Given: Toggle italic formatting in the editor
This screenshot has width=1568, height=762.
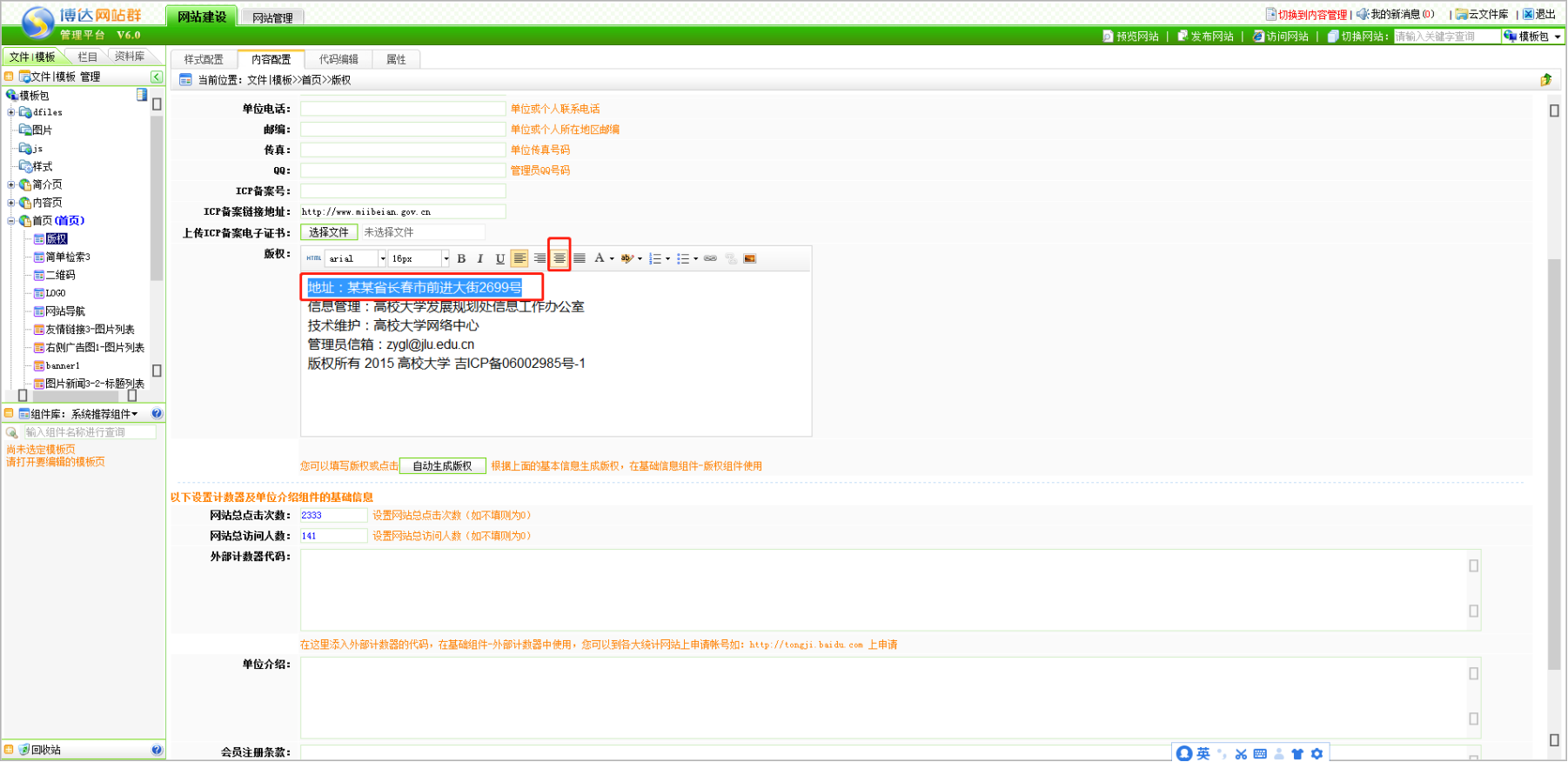Looking at the screenshot, I should click(x=480, y=258).
